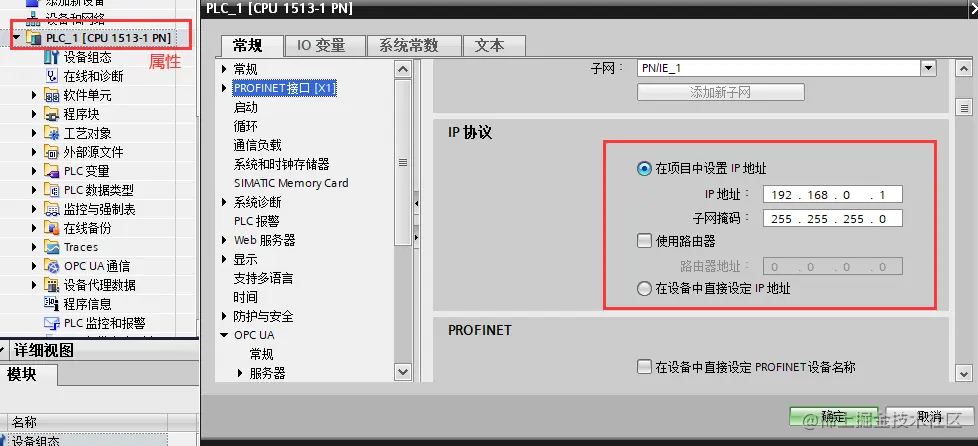Click the 监控与强制表 folder icon

point(52,209)
